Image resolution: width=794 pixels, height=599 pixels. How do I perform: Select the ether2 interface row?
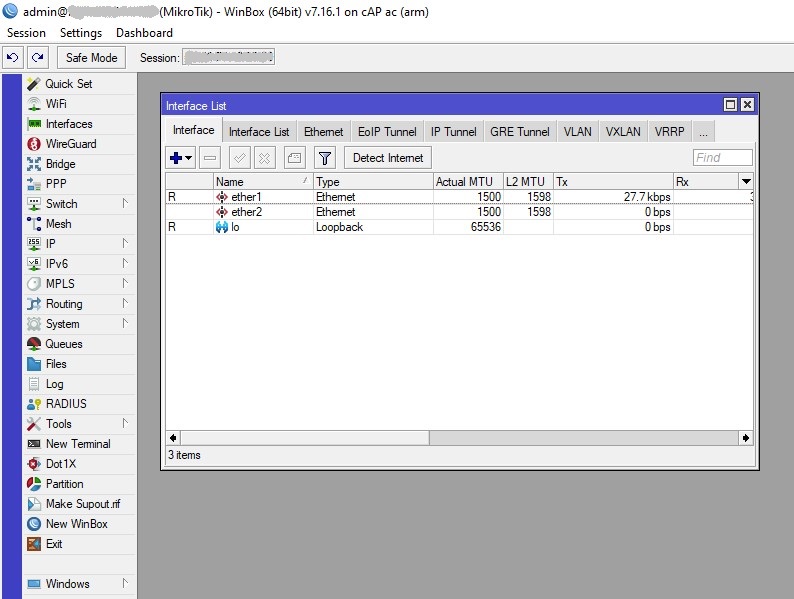(x=459, y=212)
